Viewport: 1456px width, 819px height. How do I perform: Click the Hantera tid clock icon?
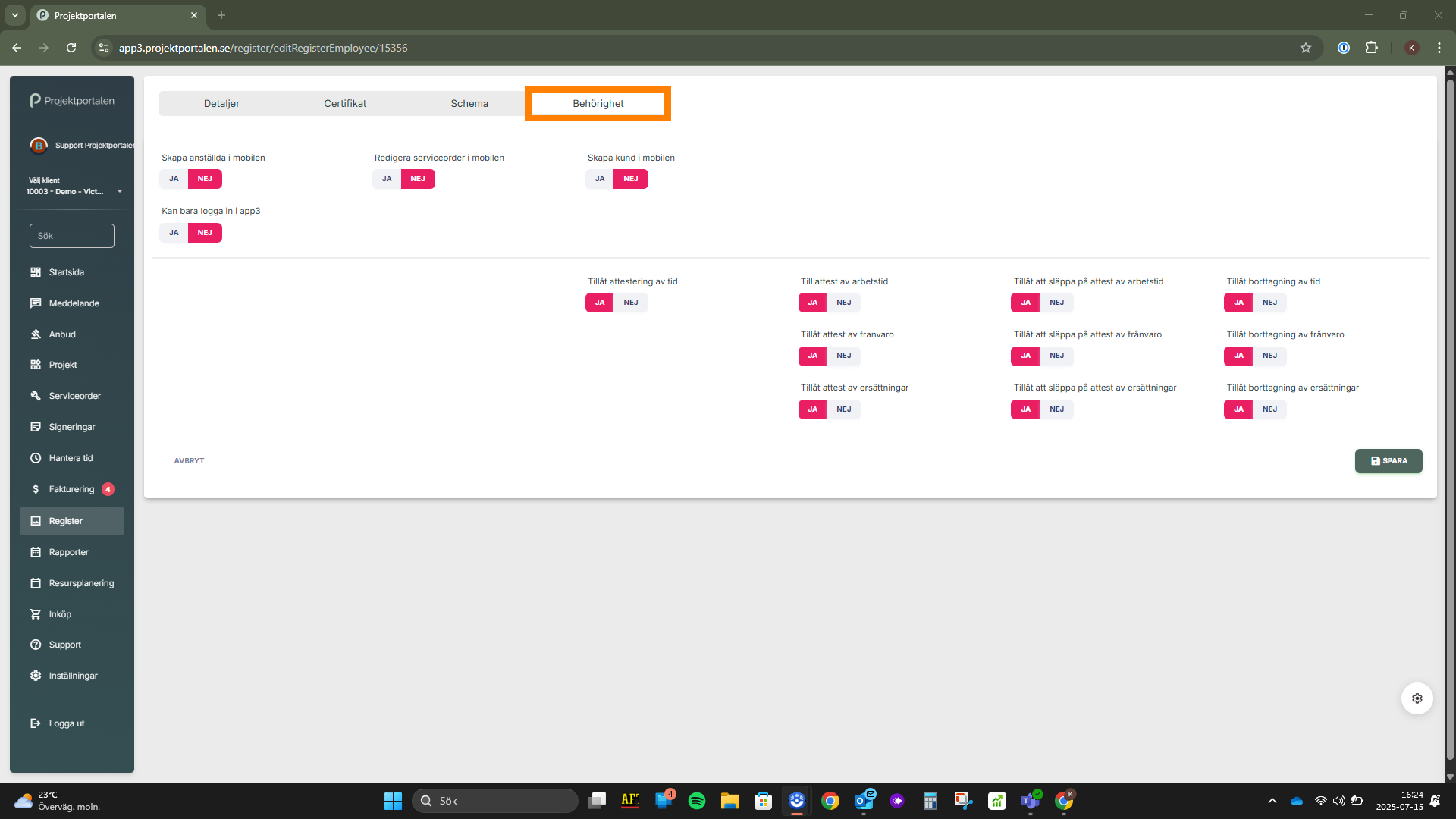pos(36,458)
